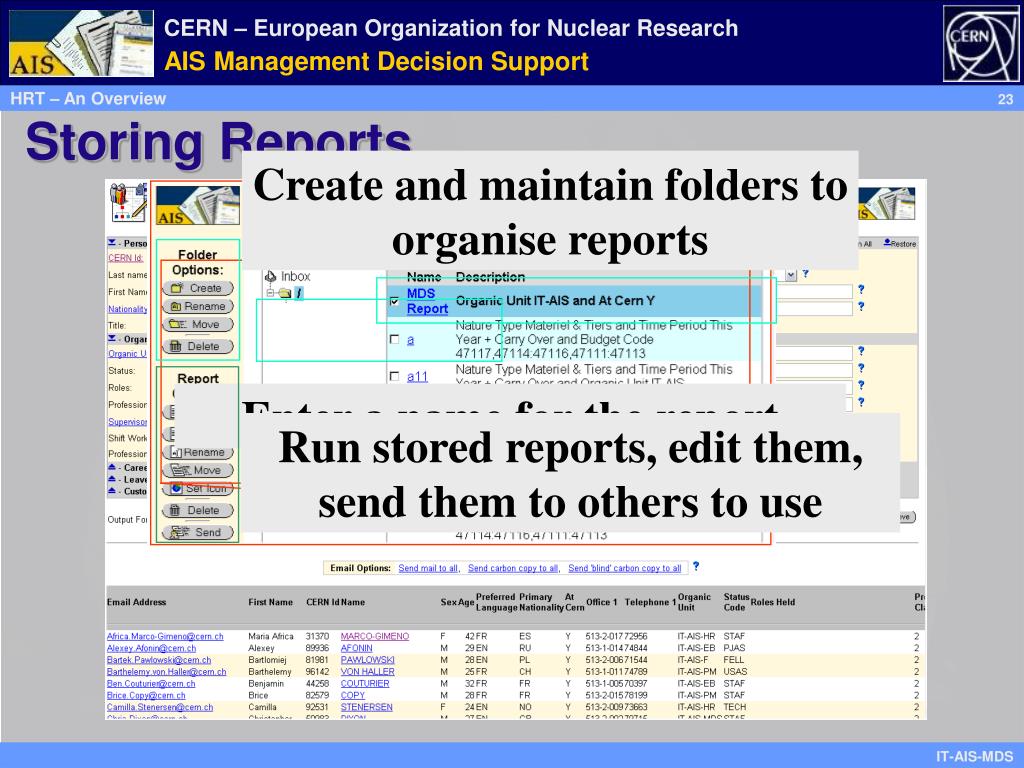The width and height of the screenshot is (1024, 768).
Task: Click Rename in the Report options
Action: pyautogui.click(x=198, y=452)
